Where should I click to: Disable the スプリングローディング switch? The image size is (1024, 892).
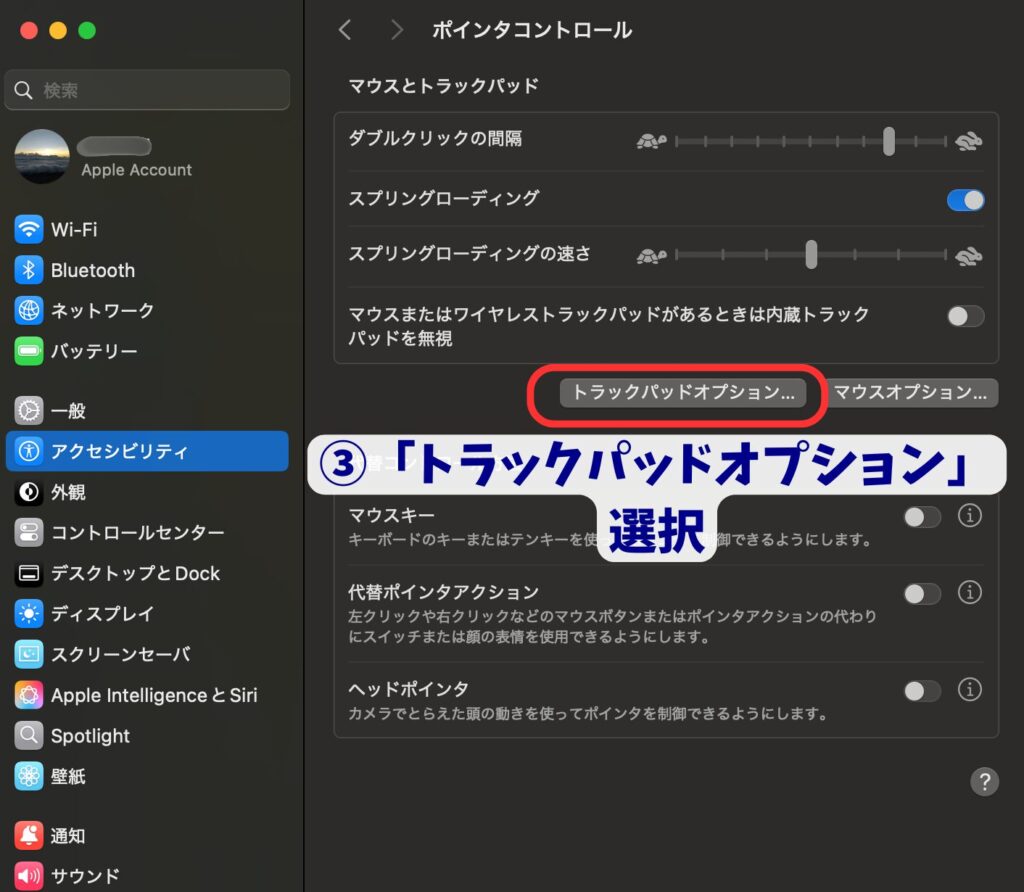click(x=965, y=200)
